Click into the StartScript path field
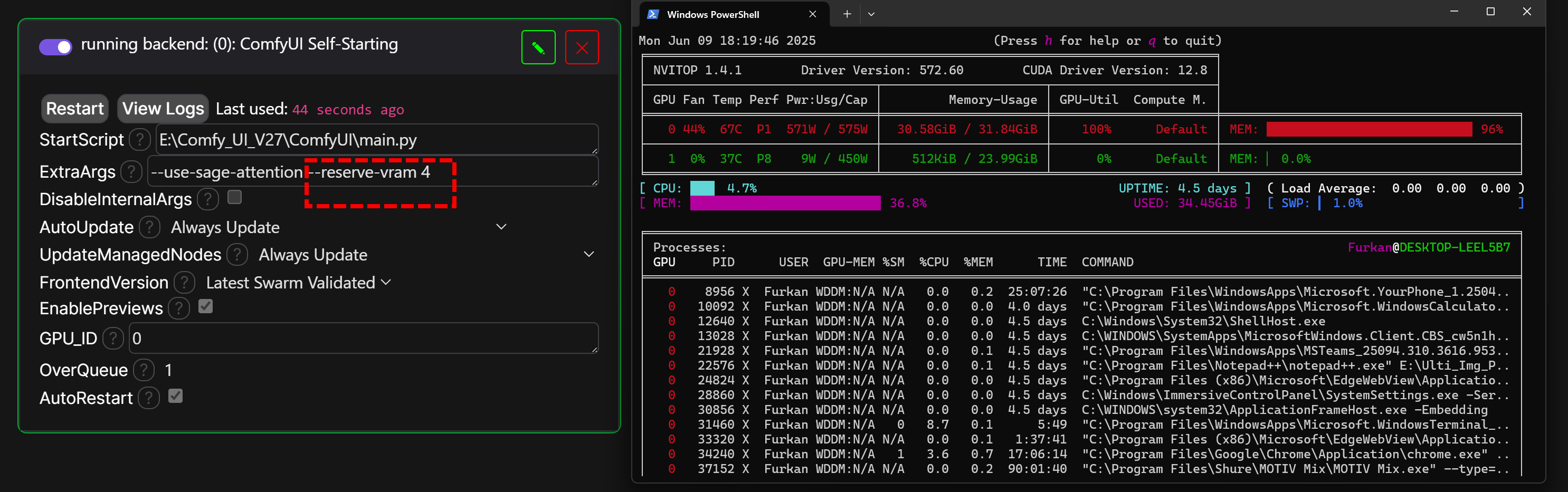This screenshot has height=492, width=1568. click(x=376, y=140)
